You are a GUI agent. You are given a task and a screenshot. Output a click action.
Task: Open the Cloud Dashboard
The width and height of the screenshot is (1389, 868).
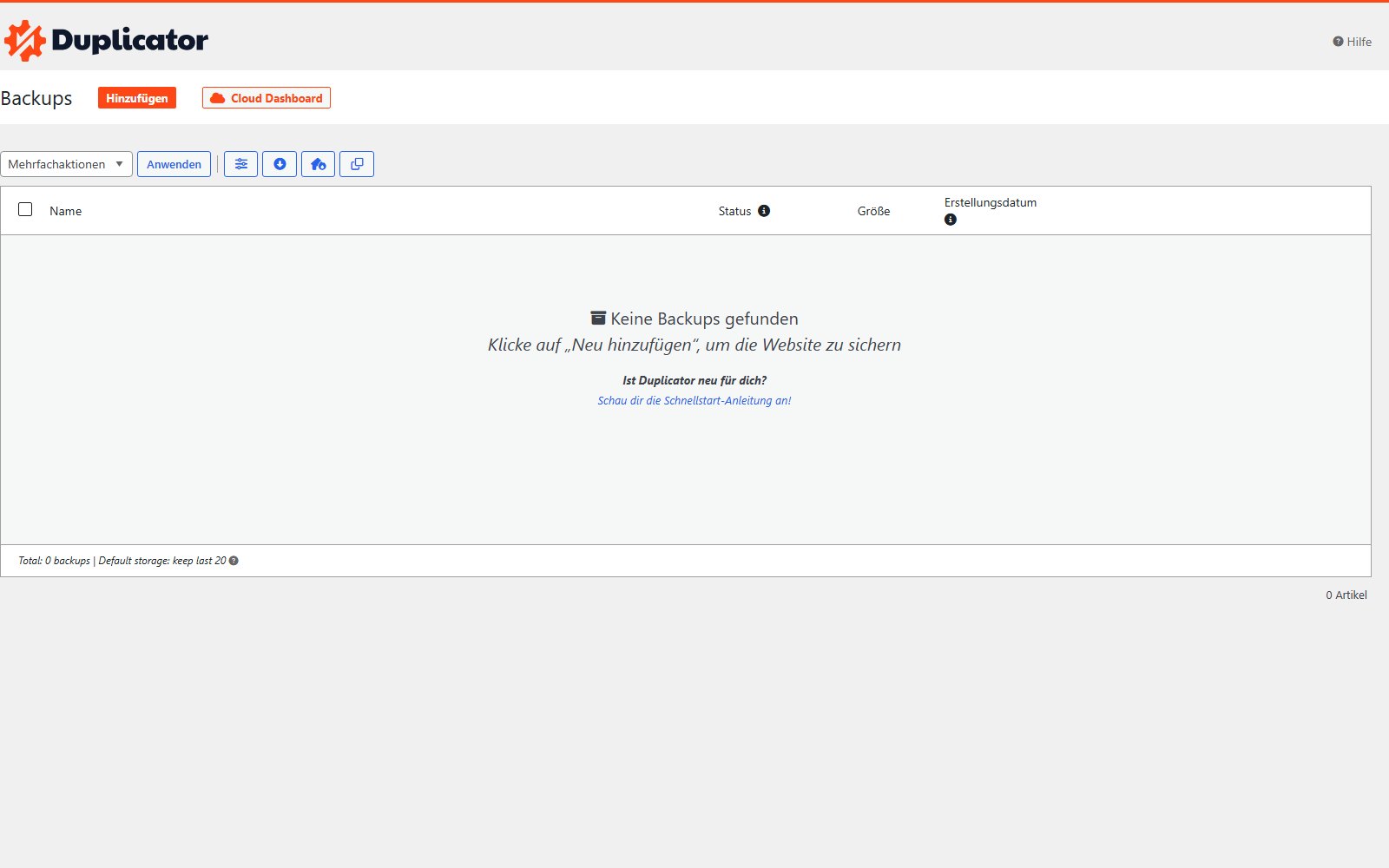pyautogui.click(x=267, y=98)
